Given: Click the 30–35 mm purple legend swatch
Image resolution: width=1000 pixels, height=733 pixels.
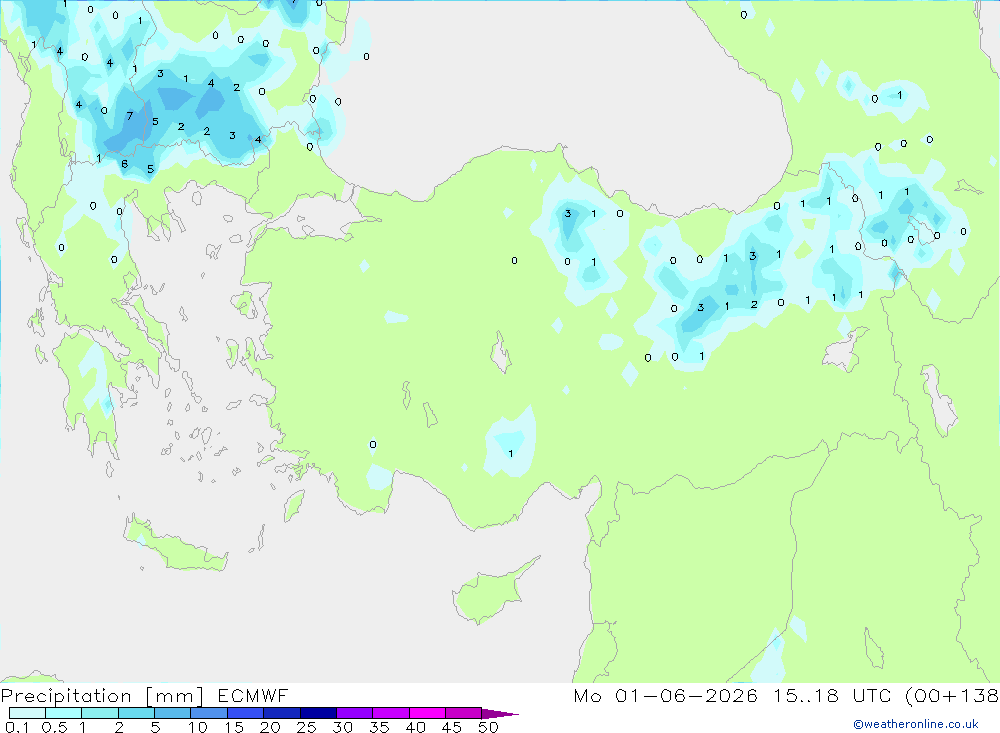Looking at the screenshot, I should (355, 713).
